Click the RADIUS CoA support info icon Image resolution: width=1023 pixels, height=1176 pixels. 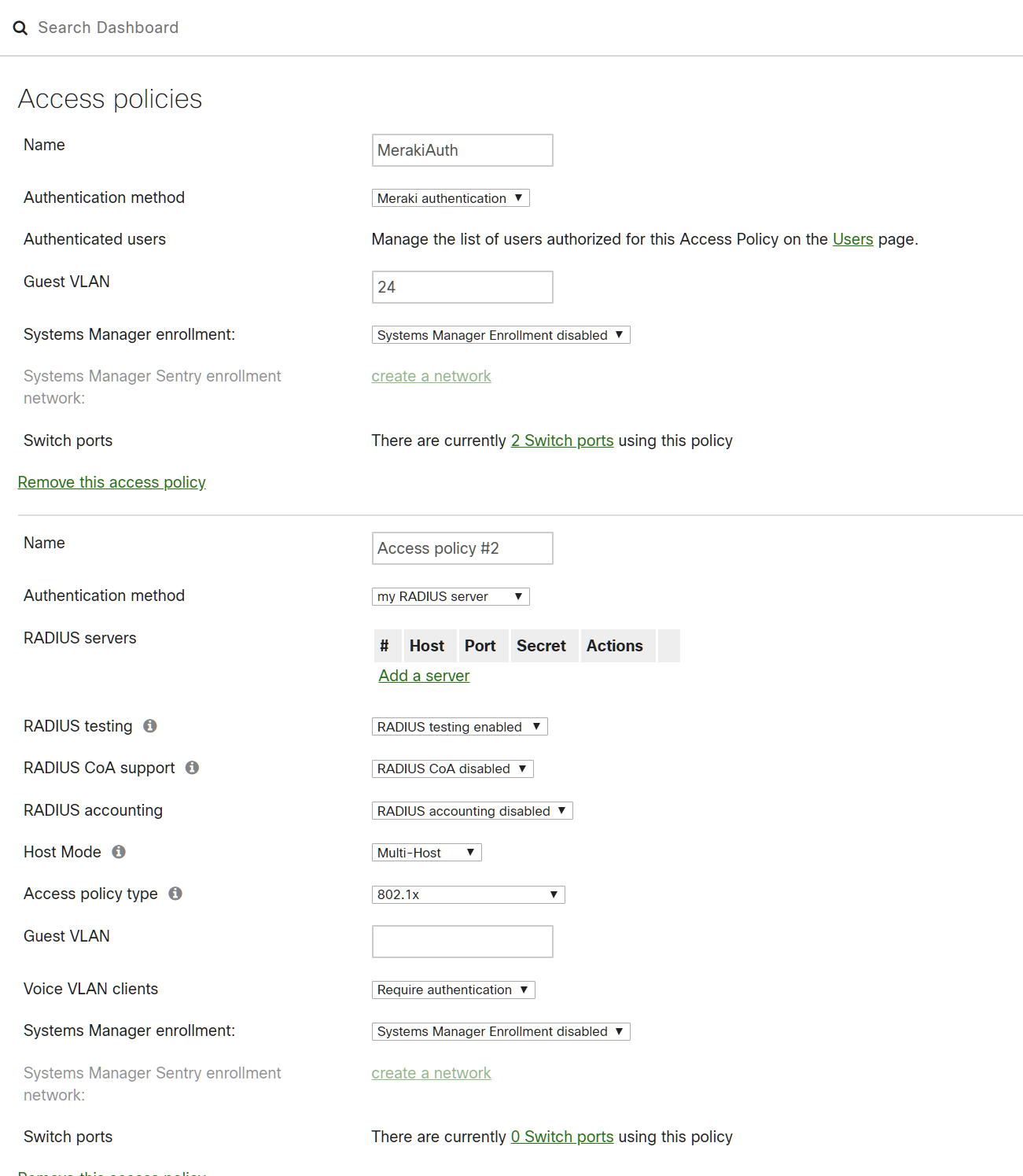[192, 768]
